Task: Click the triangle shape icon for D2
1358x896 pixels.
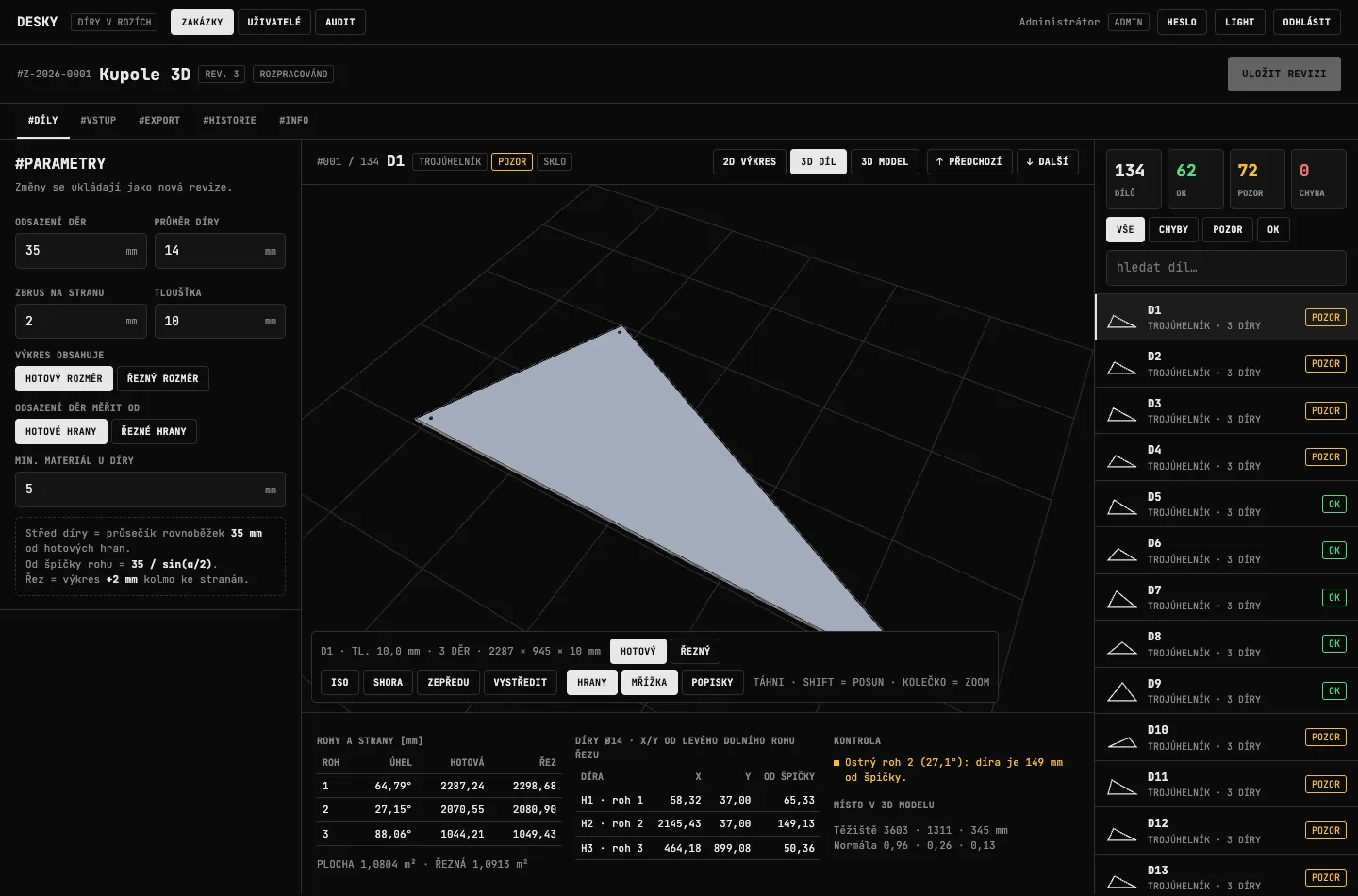Action: [1121, 367]
